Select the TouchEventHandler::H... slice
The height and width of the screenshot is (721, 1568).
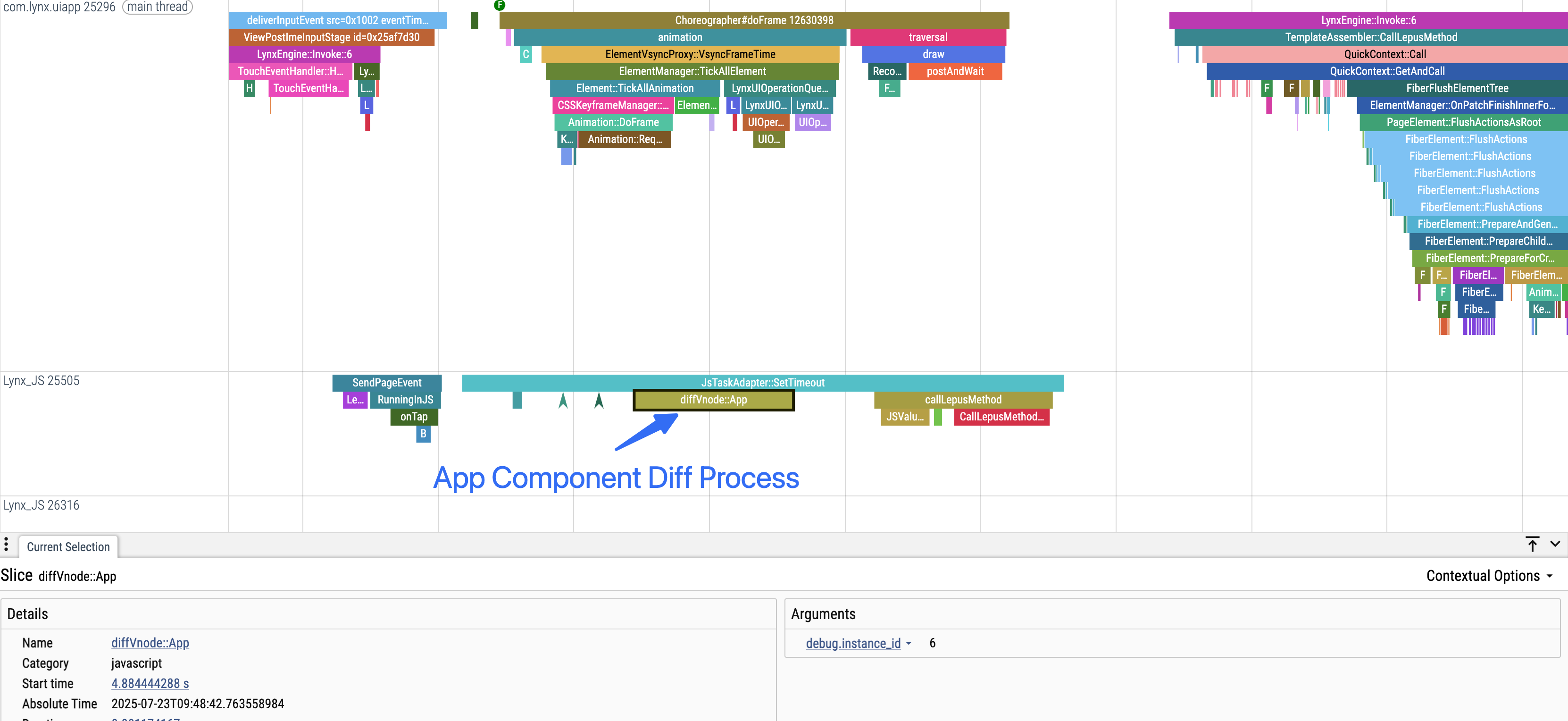click(x=291, y=72)
